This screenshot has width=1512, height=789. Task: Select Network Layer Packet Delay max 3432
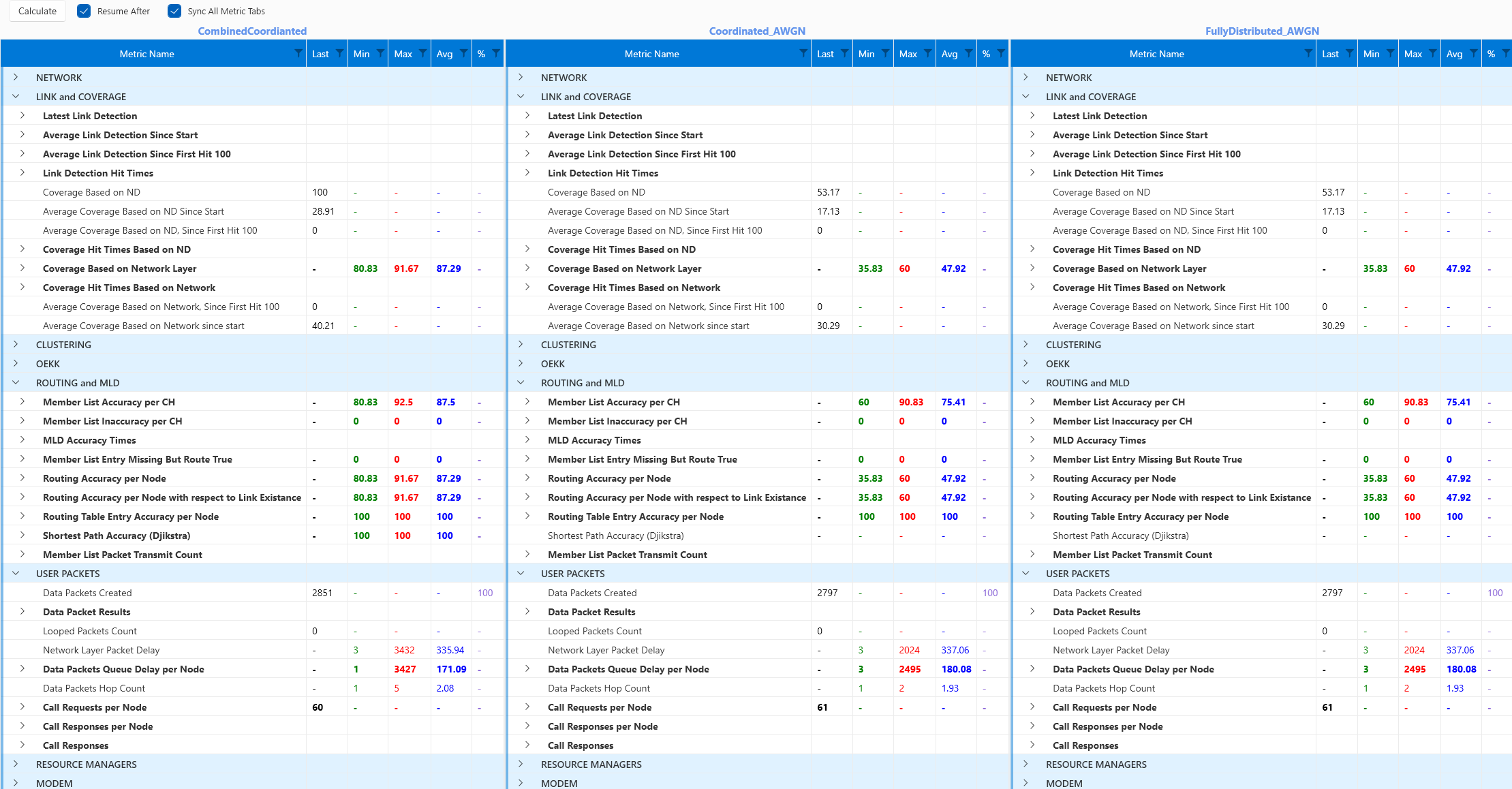[x=404, y=650]
